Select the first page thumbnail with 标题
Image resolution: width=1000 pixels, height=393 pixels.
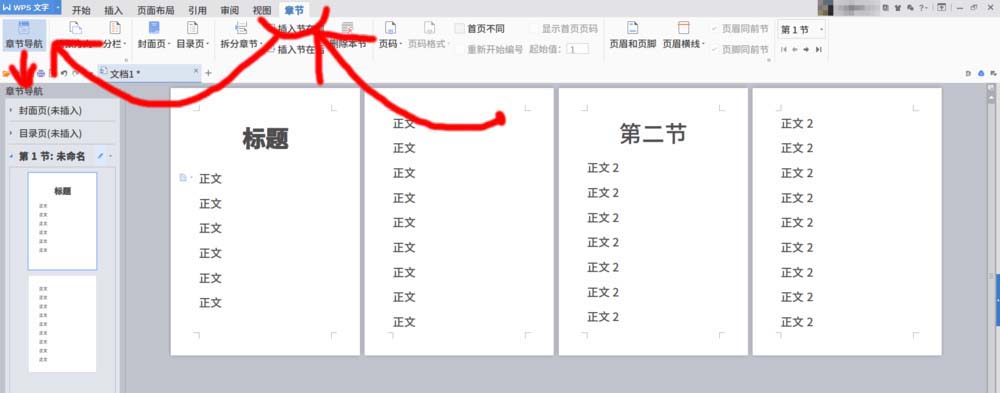[x=62, y=221]
